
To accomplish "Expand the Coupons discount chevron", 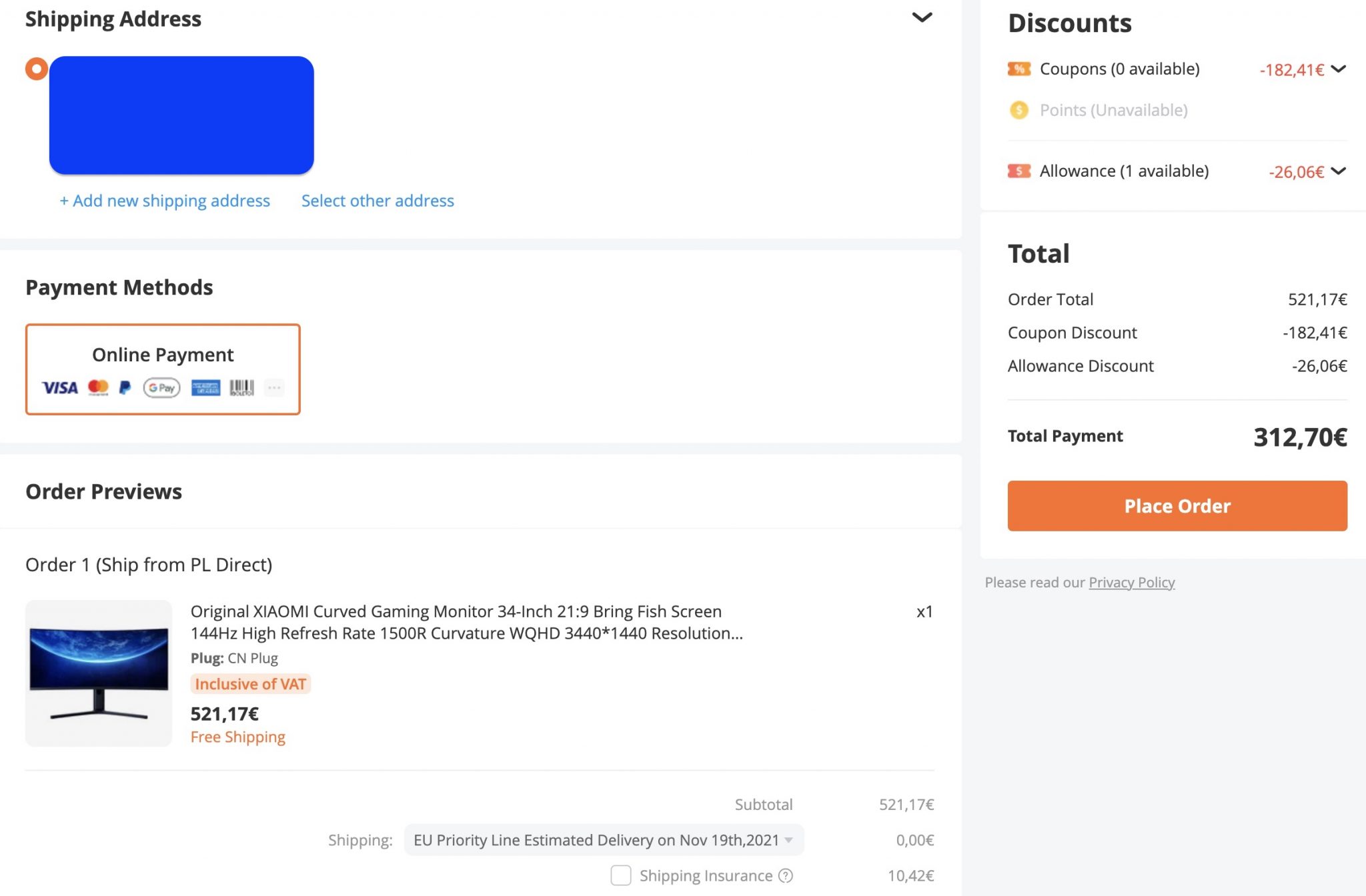I will pyautogui.click(x=1338, y=69).
